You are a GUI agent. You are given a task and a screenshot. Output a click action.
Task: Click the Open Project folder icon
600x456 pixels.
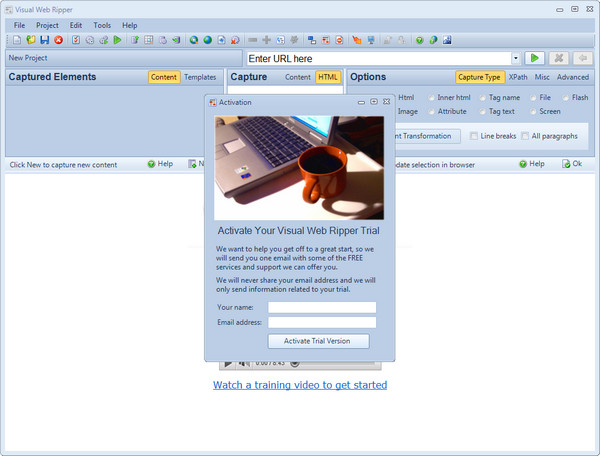(x=31, y=40)
